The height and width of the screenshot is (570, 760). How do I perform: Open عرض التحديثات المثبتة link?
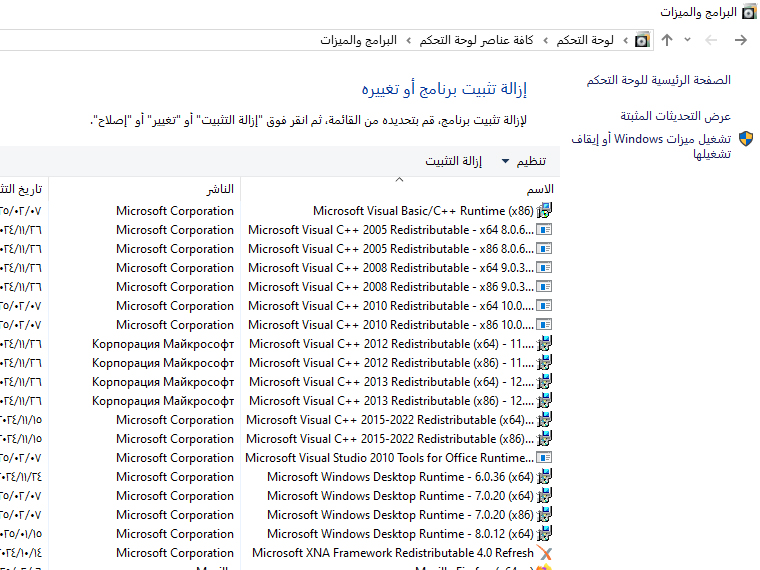(x=676, y=116)
